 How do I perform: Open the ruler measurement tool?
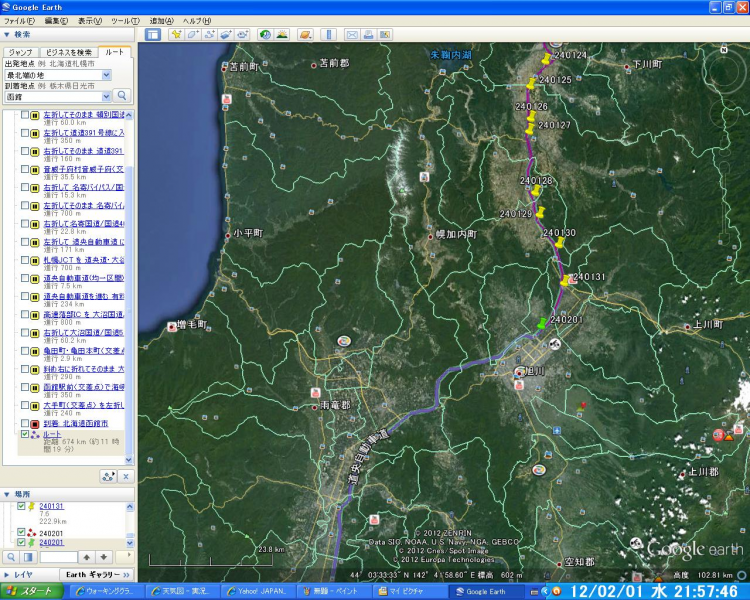point(329,34)
